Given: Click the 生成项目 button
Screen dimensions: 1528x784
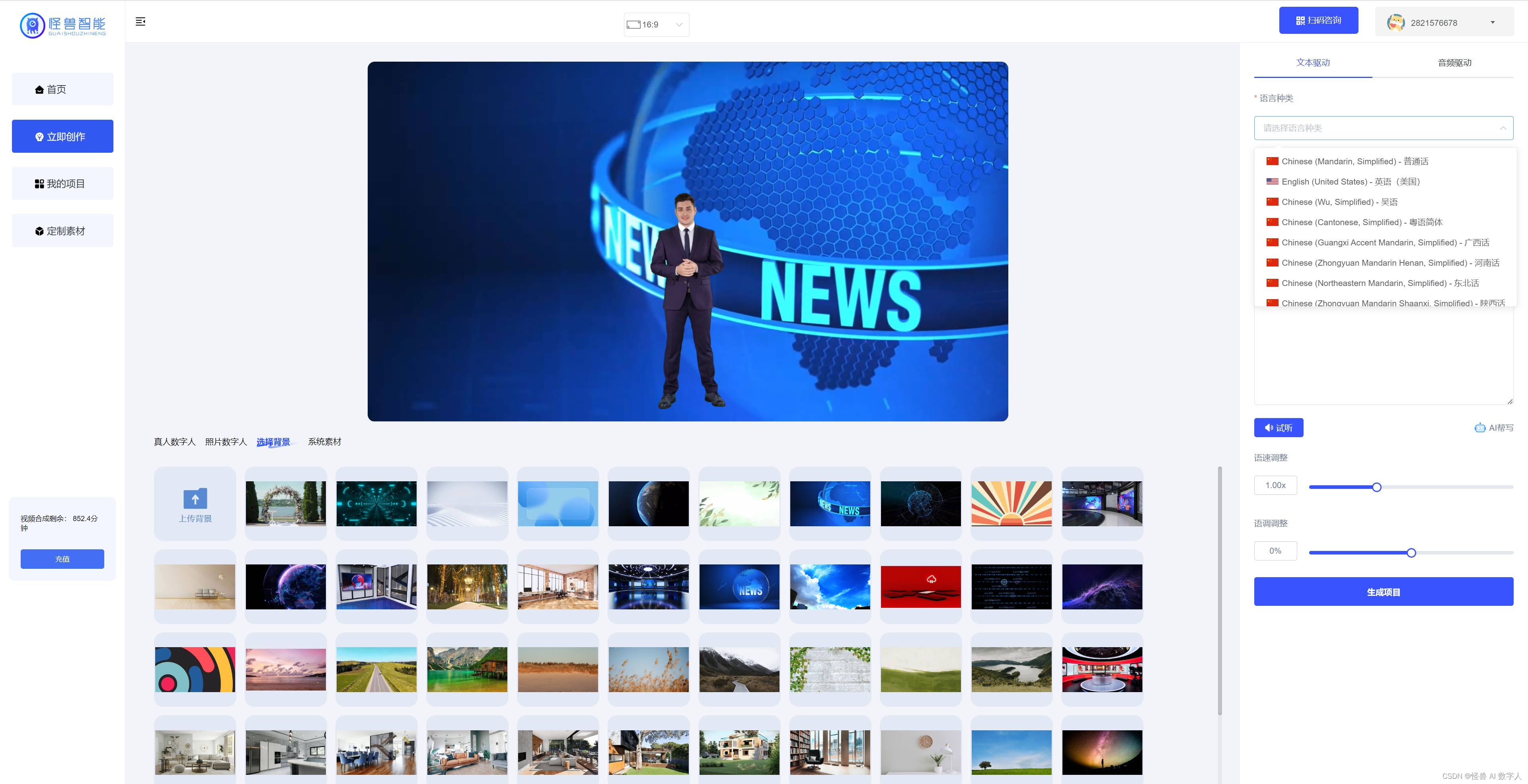Looking at the screenshot, I should click(x=1383, y=592).
